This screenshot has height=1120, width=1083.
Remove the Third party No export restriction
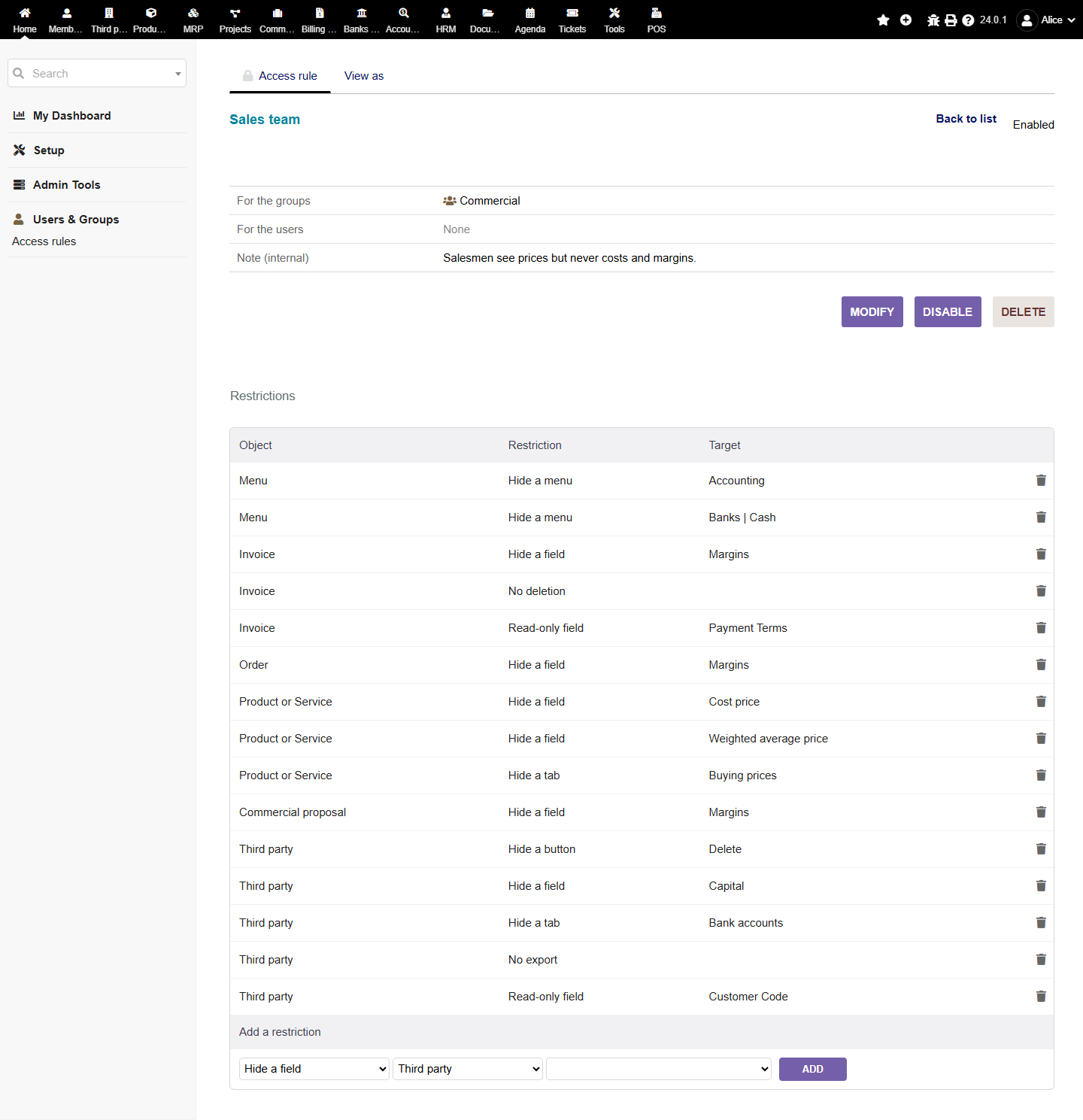click(1041, 960)
